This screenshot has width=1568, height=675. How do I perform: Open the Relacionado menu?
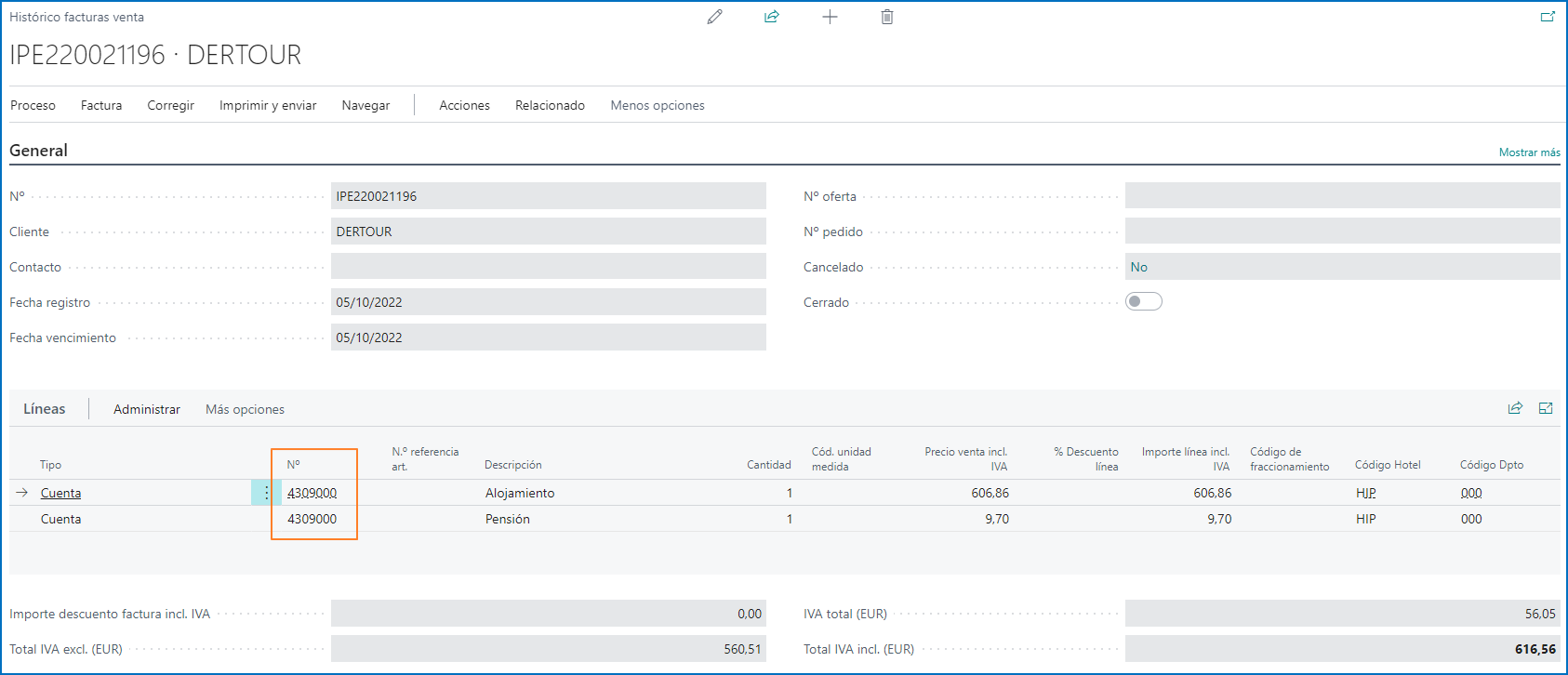coord(550,105)
